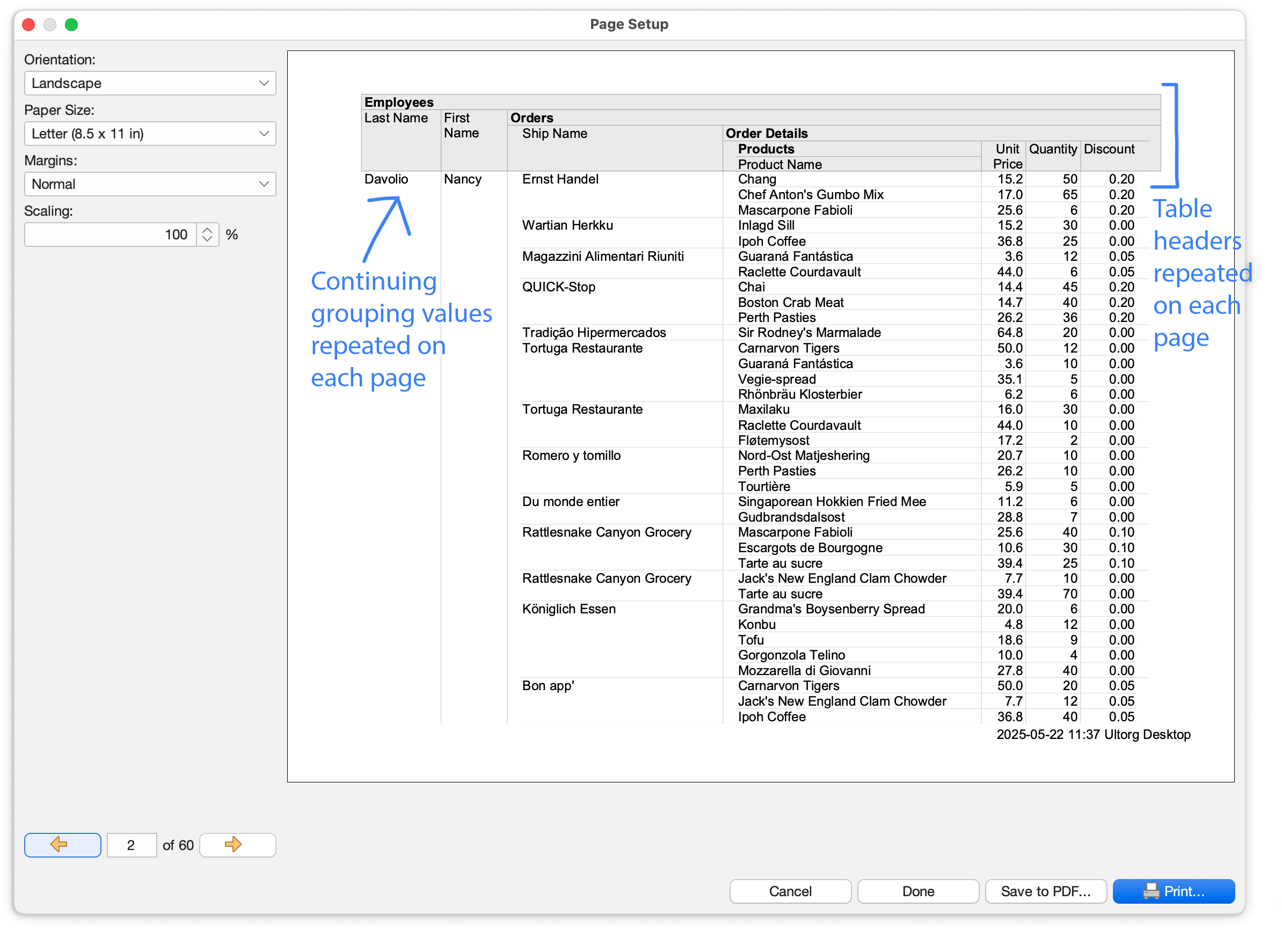The width and height of the screenshot is (1282, 952).
Task: Open the Paper Size dropdown set to Letter
Action: pyautogui.click(x=150, y=134)
